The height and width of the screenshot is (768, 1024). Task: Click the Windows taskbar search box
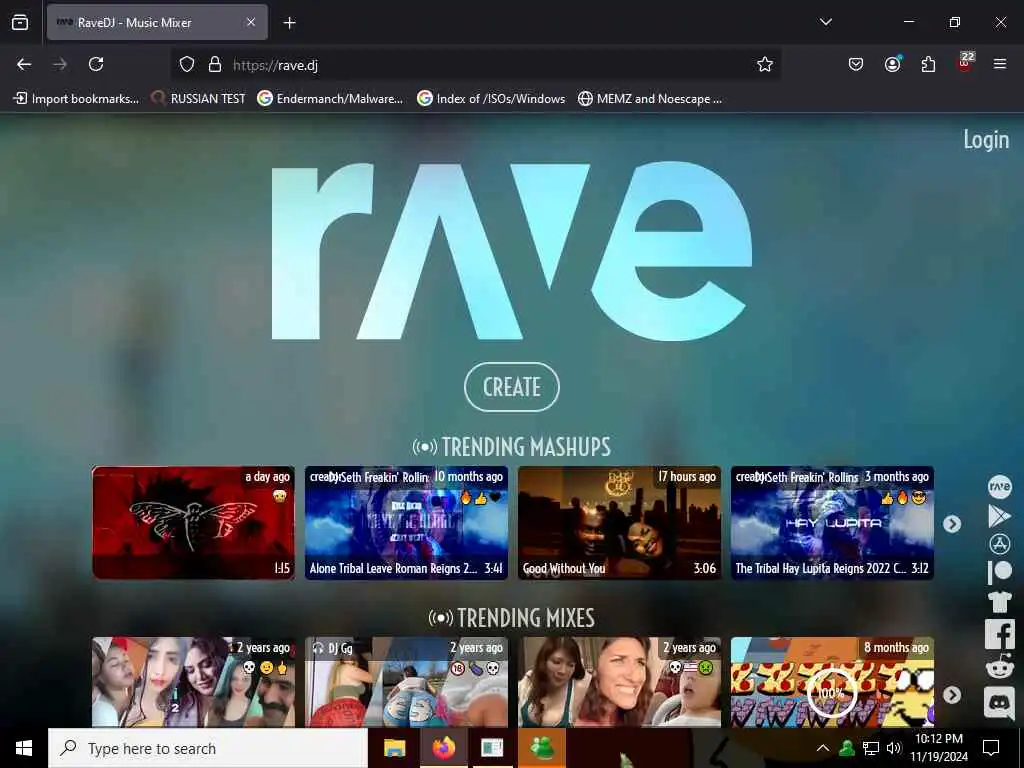click(208, 748)
